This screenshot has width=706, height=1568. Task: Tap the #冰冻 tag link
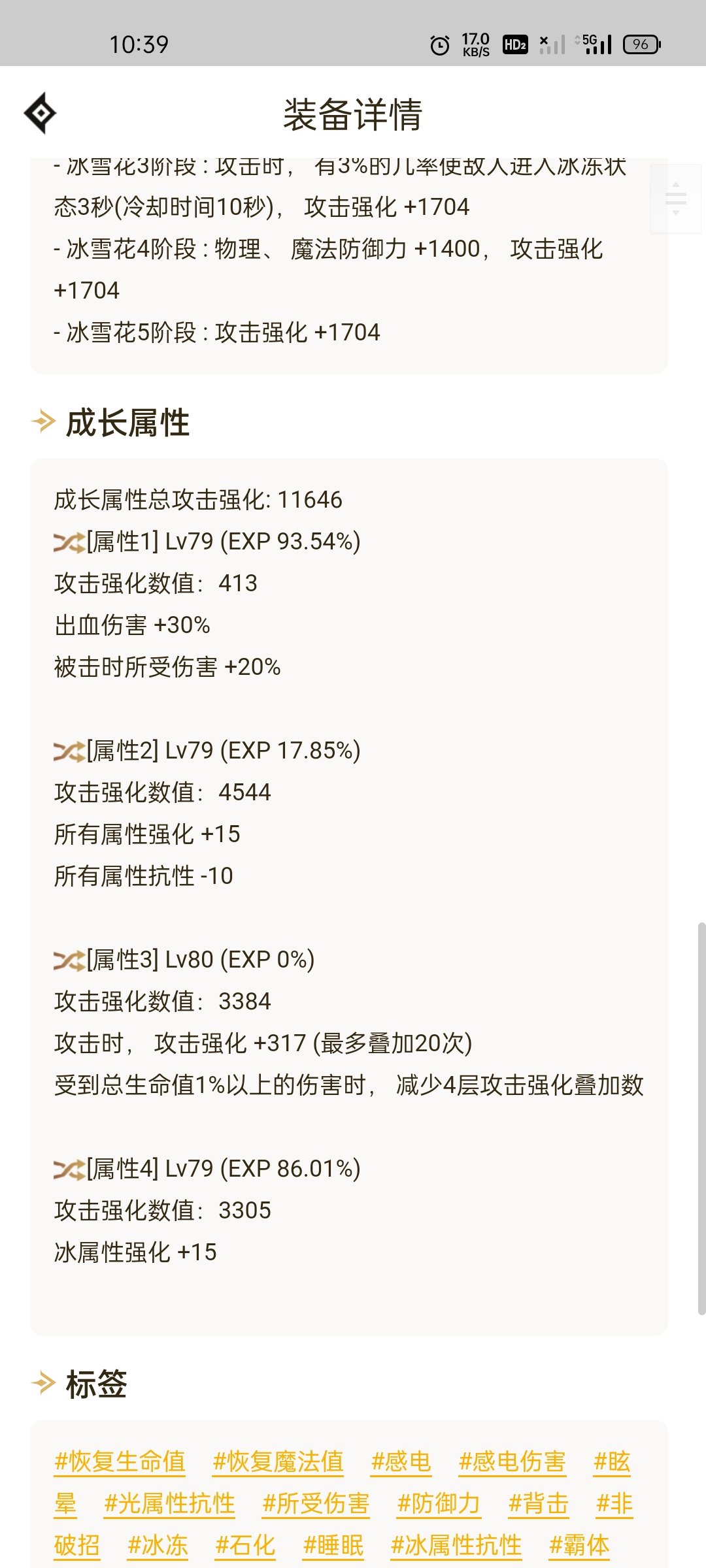(x=158, y=1545)
